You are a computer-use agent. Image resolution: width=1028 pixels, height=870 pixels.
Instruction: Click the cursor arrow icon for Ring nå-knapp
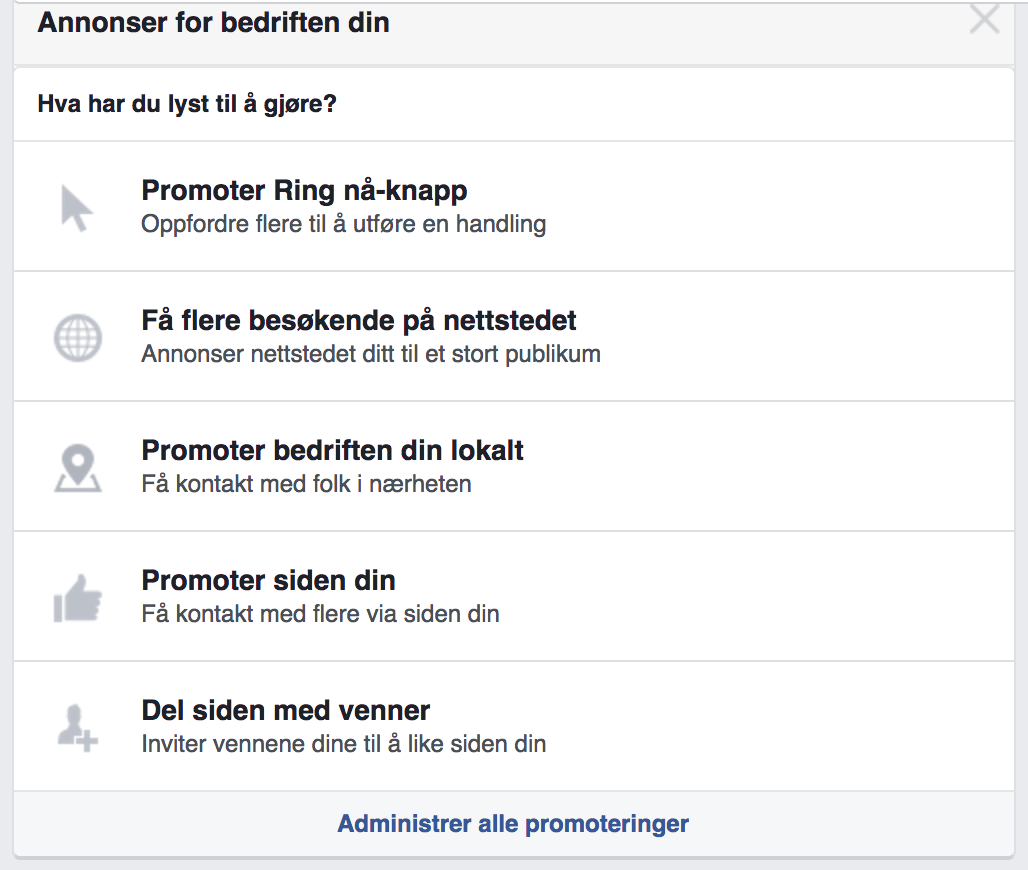77,208
